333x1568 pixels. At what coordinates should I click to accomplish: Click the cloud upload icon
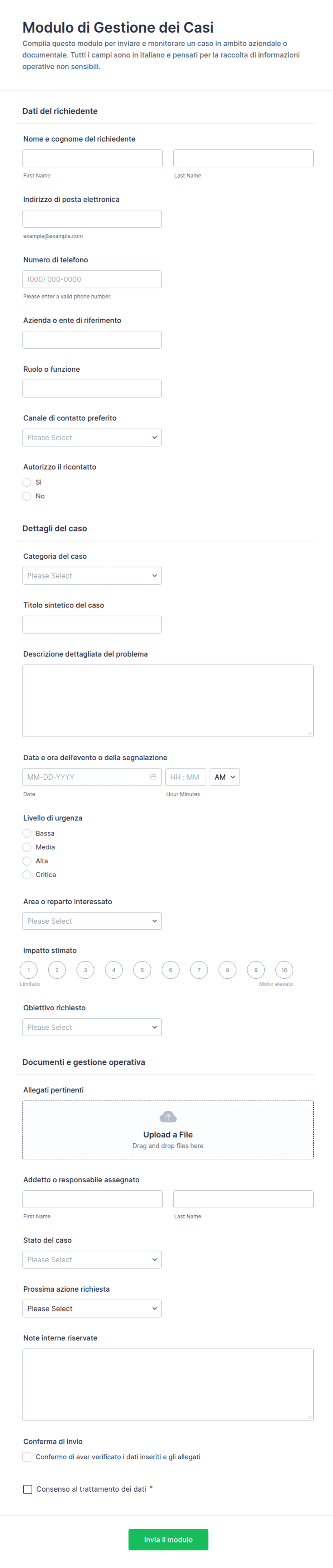coord(168,1116)
